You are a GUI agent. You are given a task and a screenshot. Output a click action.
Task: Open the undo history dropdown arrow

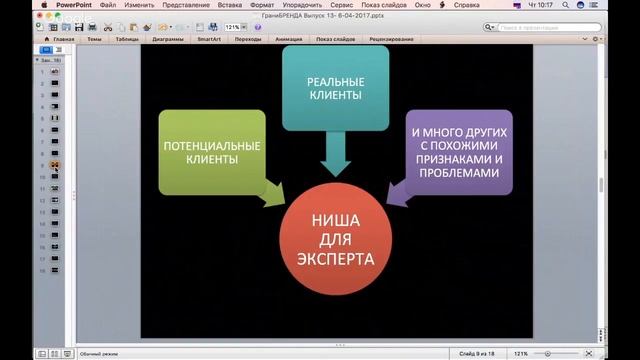[x=171, y=27]
